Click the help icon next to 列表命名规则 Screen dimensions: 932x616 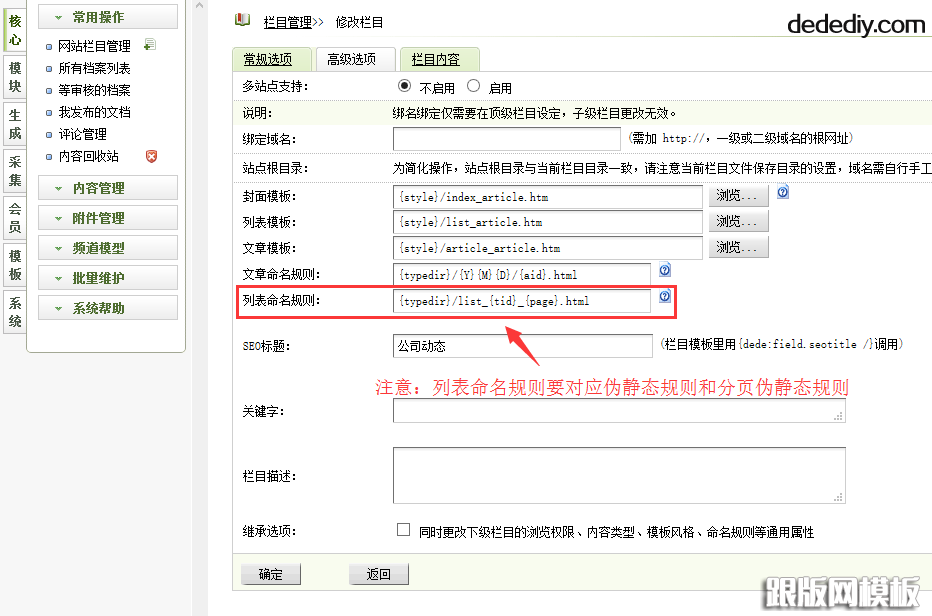tap(664, 297)
